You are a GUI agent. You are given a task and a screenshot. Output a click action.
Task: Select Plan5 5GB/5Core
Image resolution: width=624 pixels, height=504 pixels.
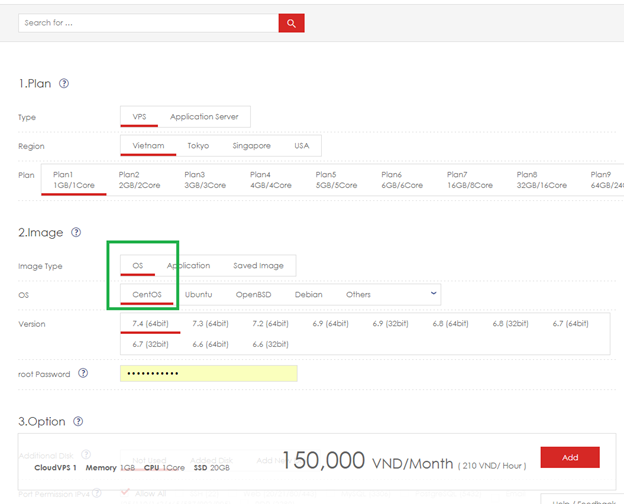coord(336,180)
